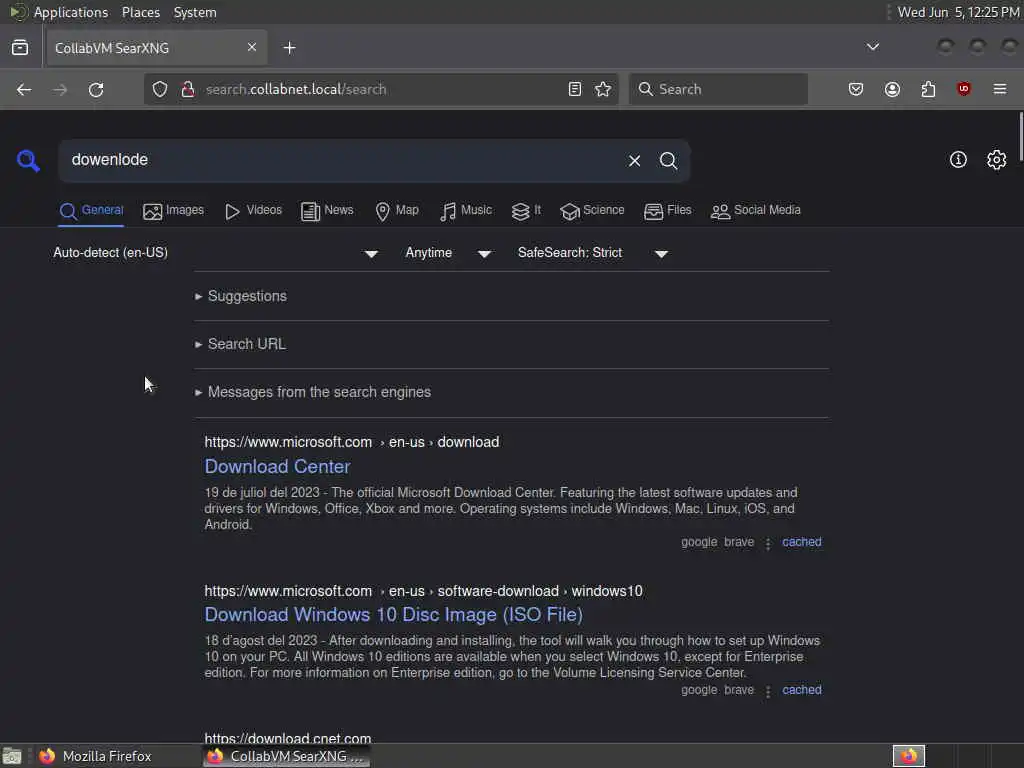1024x768 pixels.
Task: Open the Extensions puzzle icon
Action: (928, 89)
